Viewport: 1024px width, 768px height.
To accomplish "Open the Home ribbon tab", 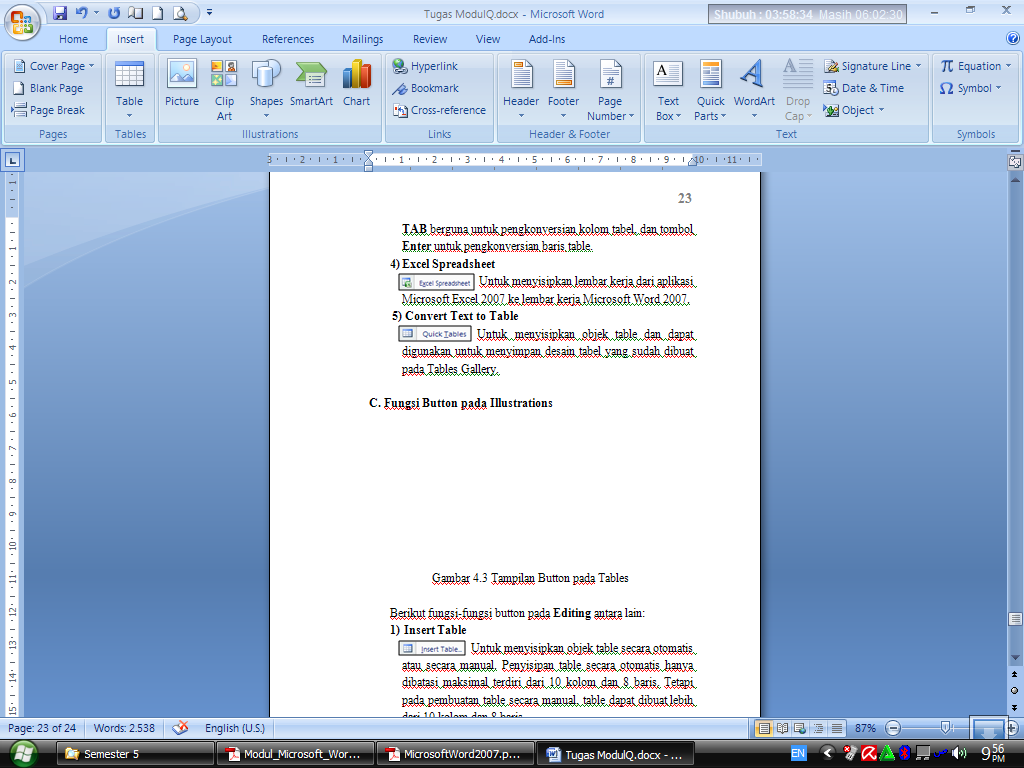I will [x=73, y=39].
